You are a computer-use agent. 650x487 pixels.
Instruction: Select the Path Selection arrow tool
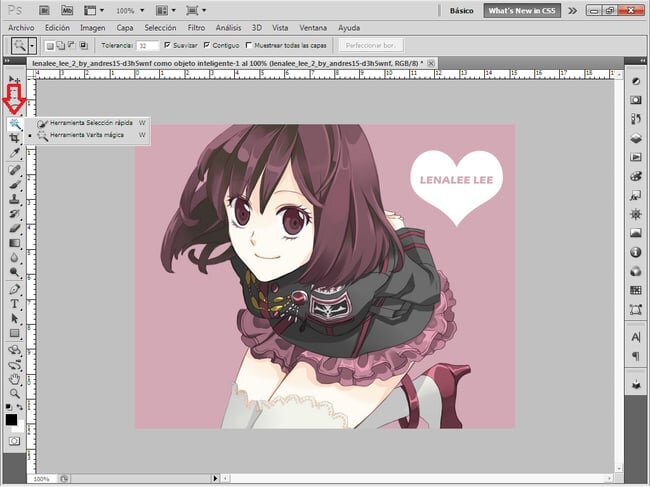click(15, 318)
